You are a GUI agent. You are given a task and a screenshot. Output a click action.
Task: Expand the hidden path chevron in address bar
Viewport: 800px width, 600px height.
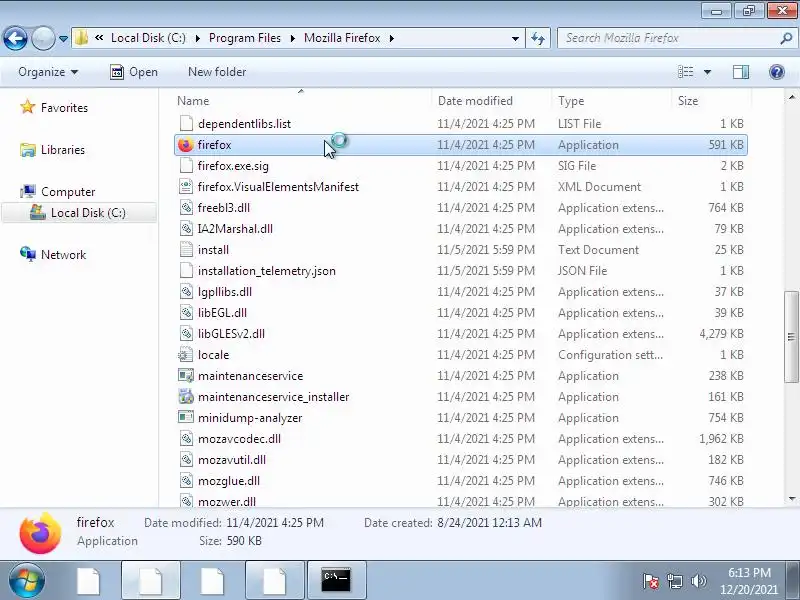[x=99, y=38]
